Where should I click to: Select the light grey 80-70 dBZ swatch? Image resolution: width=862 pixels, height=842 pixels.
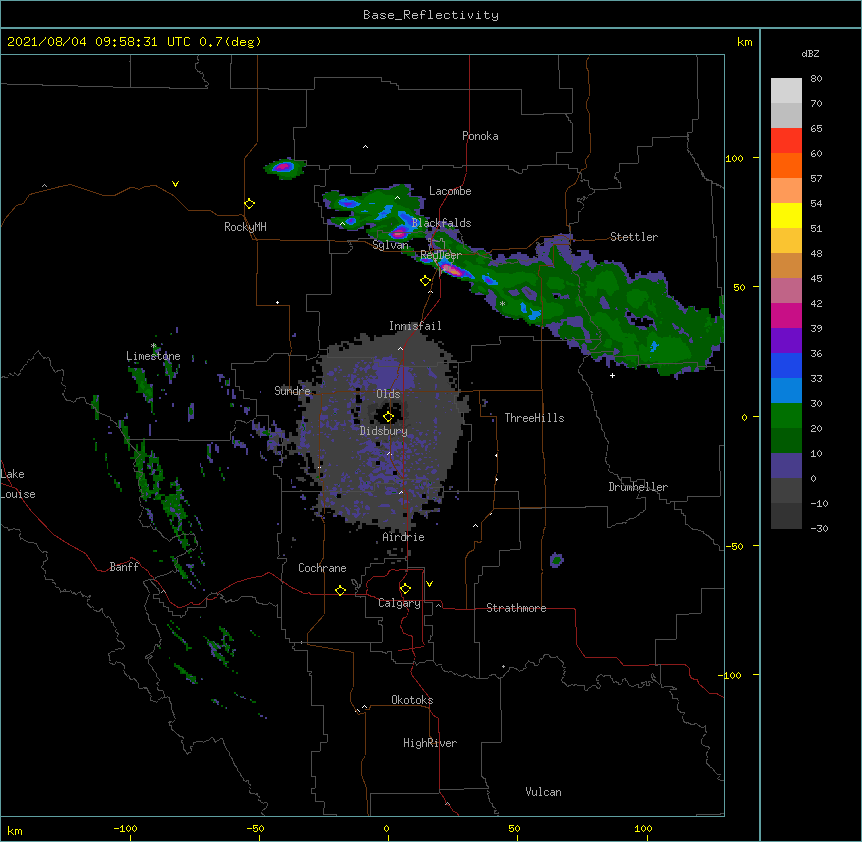(786, 91)
